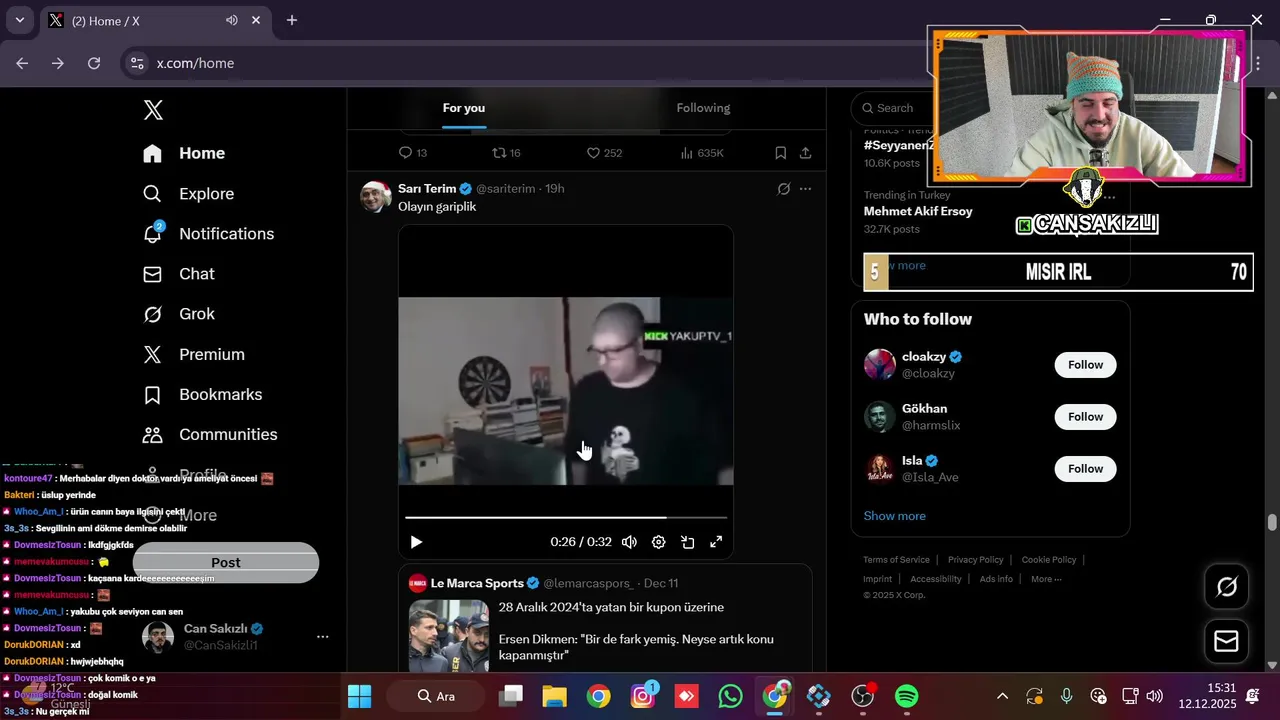Image resolution: width=1280 pixels, height=720 pixels.
Task: Click the X logo in sidebar
Action: pyautogui.click(x=153, y=110)
